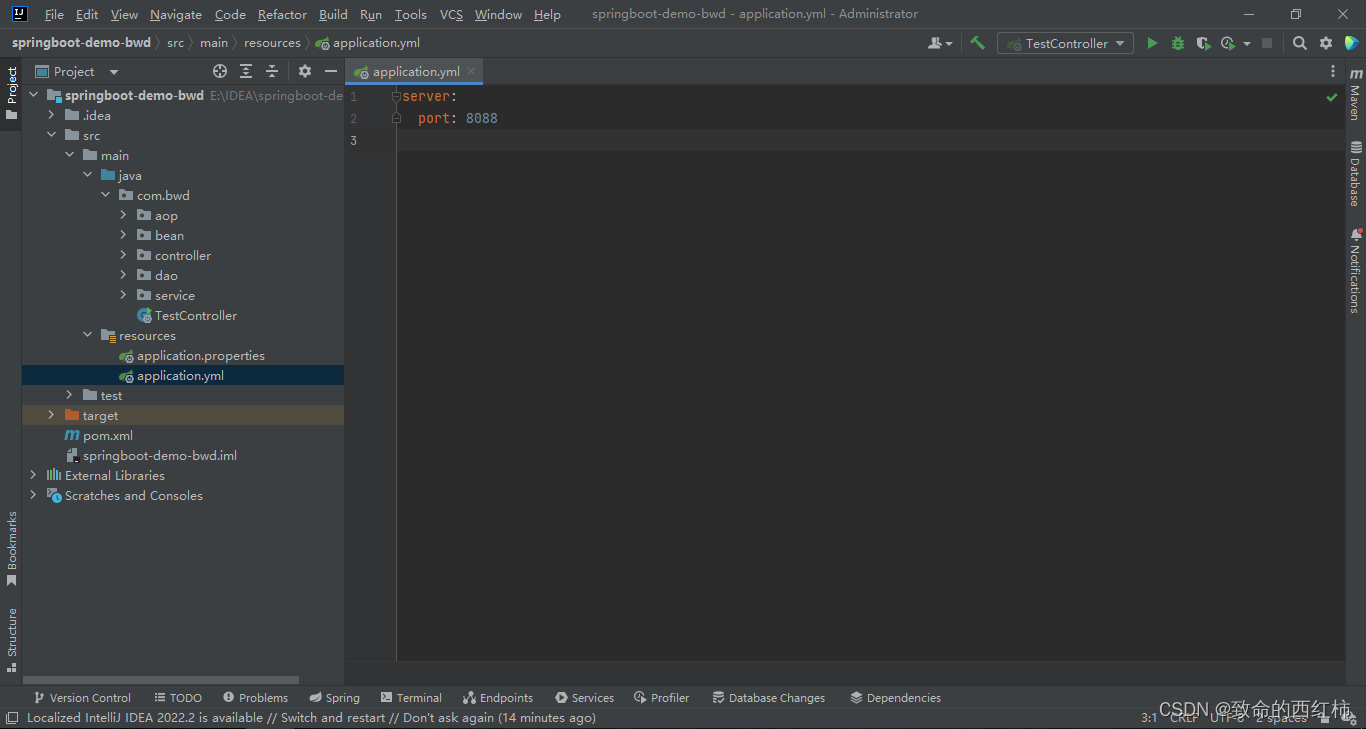Select springboot-demo-bwd.iml file
This screenshot has width=1366, height=729.
coord(151,455)
